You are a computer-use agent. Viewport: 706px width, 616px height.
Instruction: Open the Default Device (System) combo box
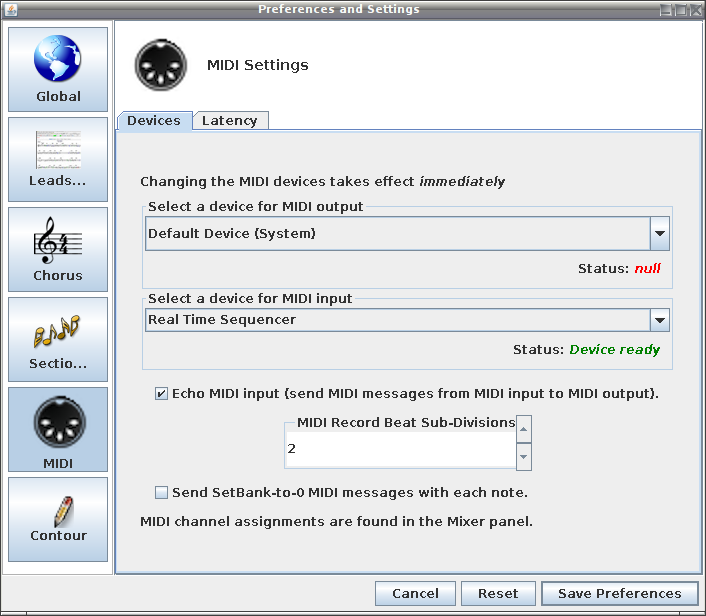coord(407,233)
